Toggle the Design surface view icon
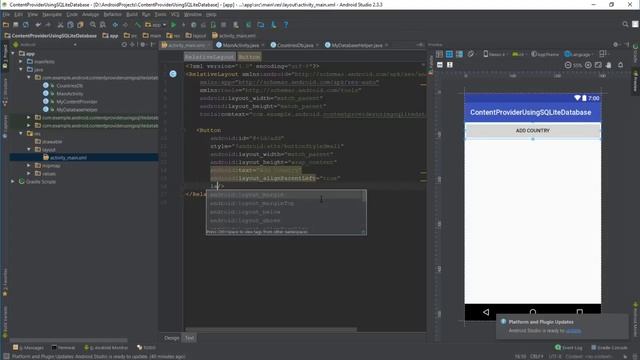Viewport: 640px width, 360px height. [439, 54]
